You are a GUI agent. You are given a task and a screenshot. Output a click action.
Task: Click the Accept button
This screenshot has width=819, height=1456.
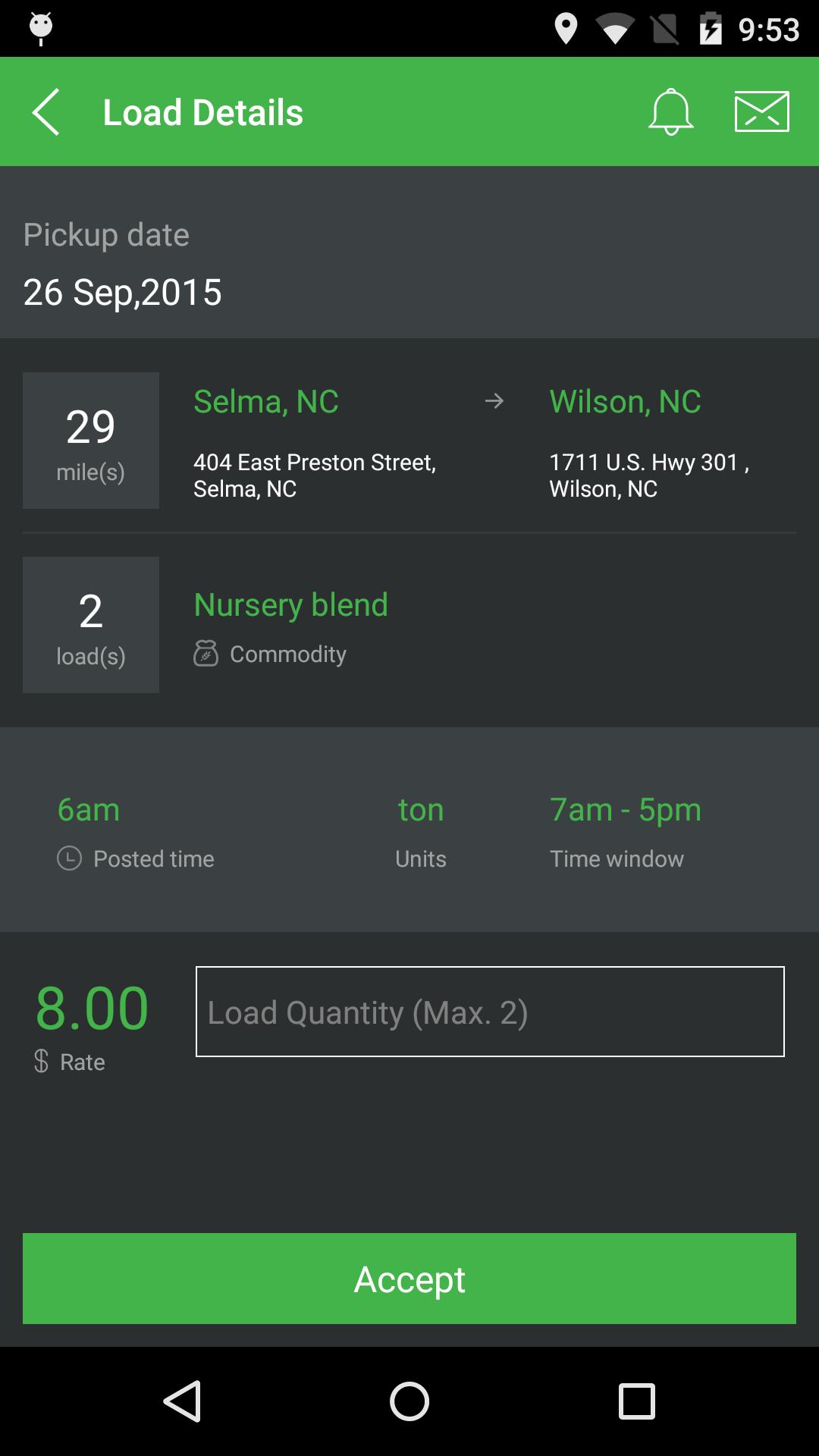point(409,1279)
